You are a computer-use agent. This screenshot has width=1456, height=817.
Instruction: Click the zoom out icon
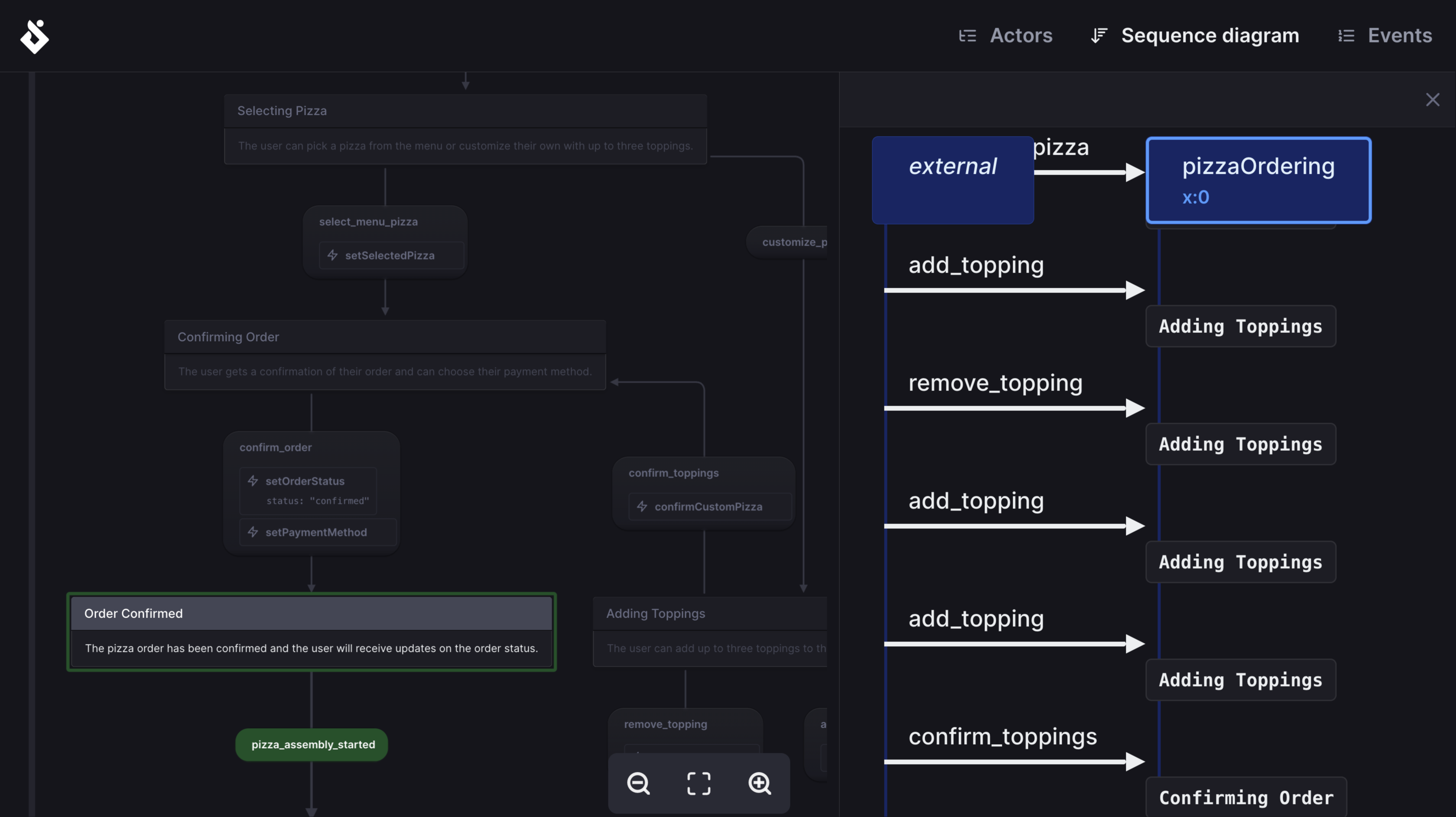point(639,783)
